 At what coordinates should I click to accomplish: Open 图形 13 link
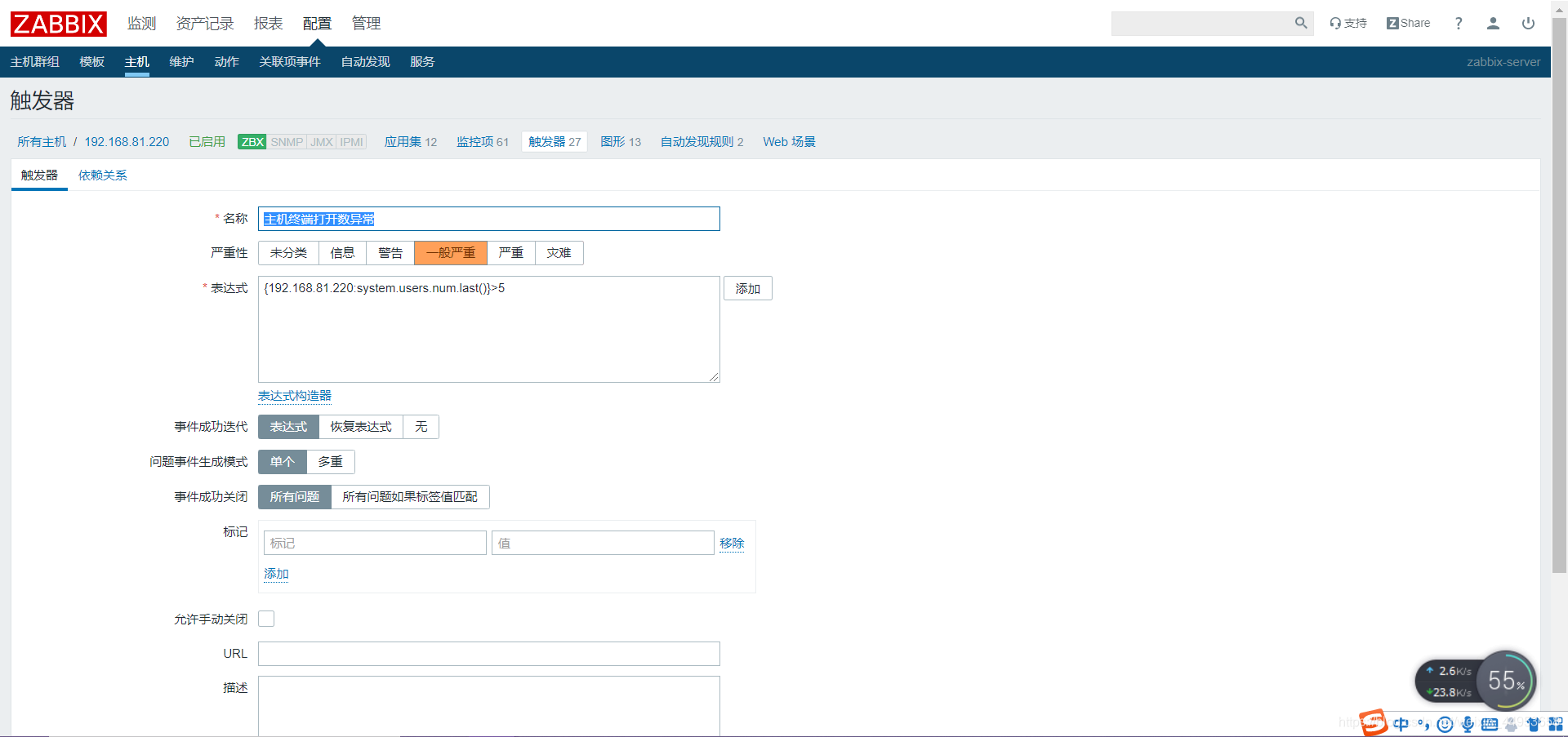pos(621,142)
